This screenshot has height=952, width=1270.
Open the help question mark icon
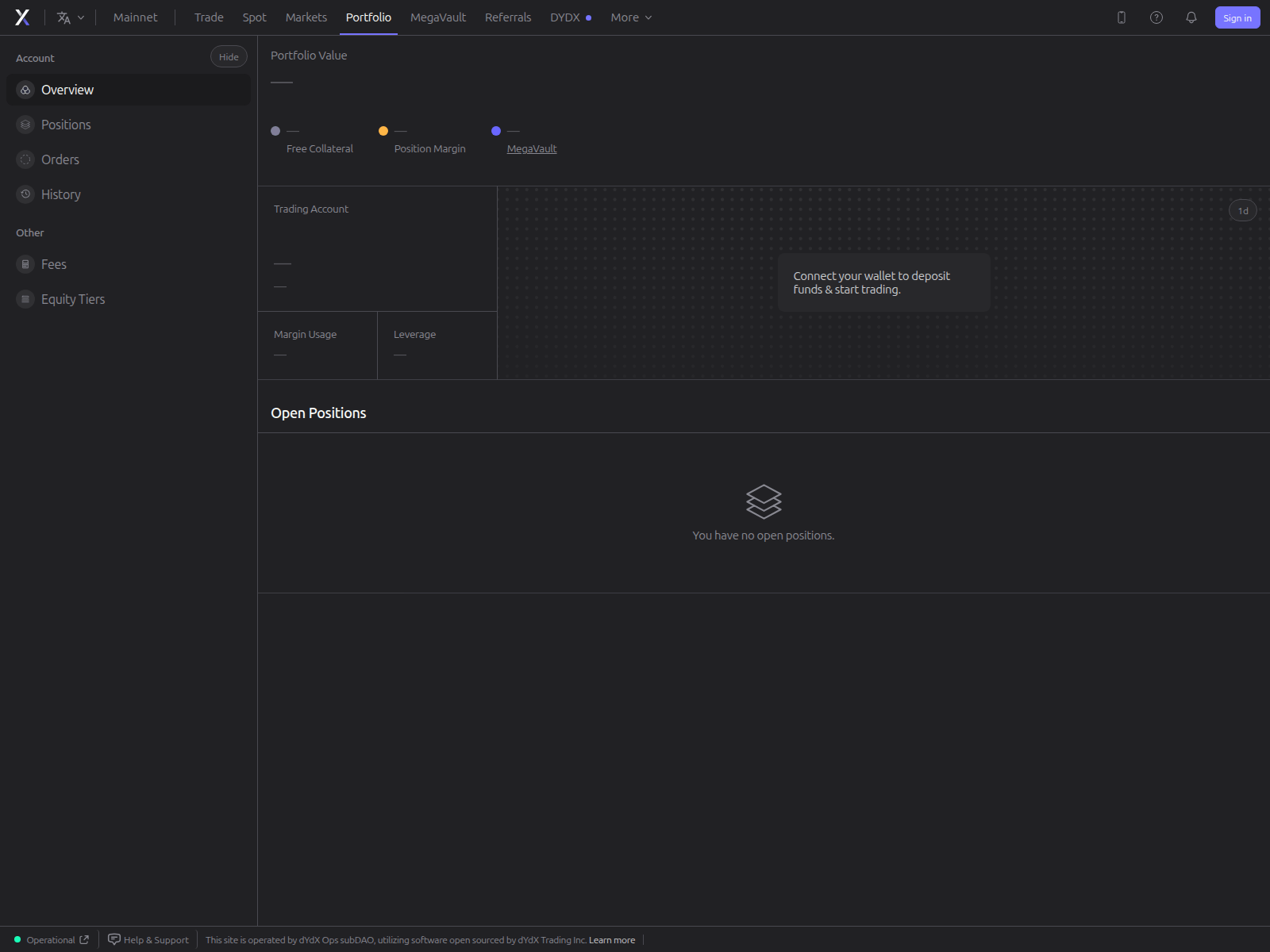[x=1156, y=17]
